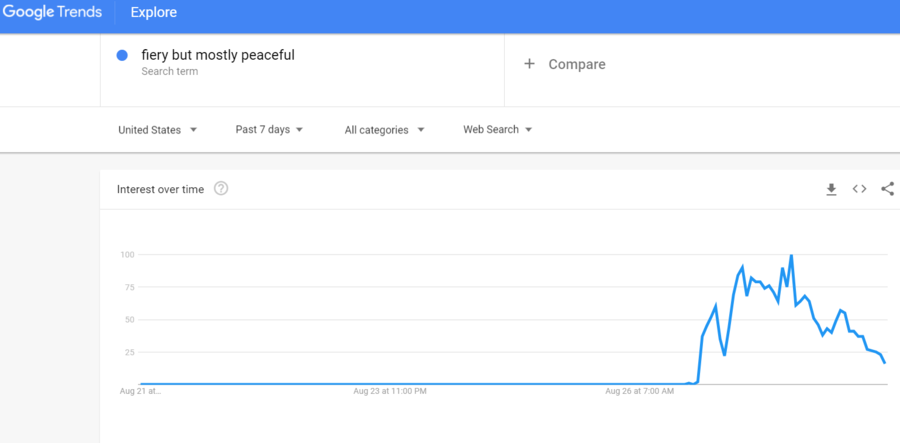The width and height of the screenshot is (900, 443).
Task: Open the All categories dropdown
Action: click(384, 130)
